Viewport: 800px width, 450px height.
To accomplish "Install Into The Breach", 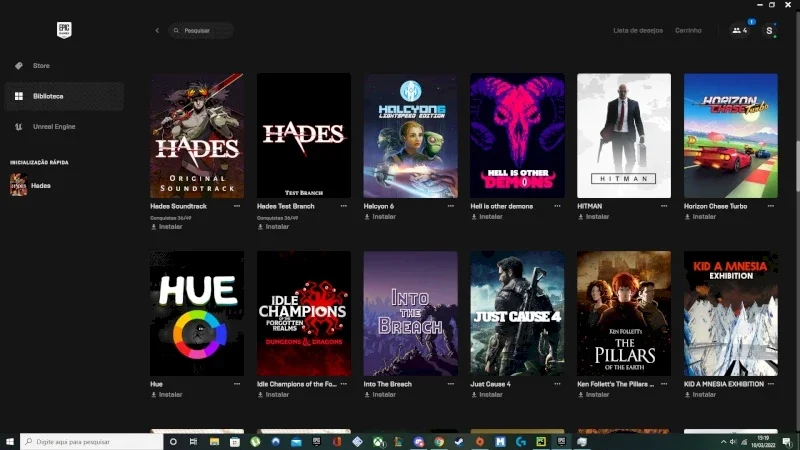I will coord(380,394).
